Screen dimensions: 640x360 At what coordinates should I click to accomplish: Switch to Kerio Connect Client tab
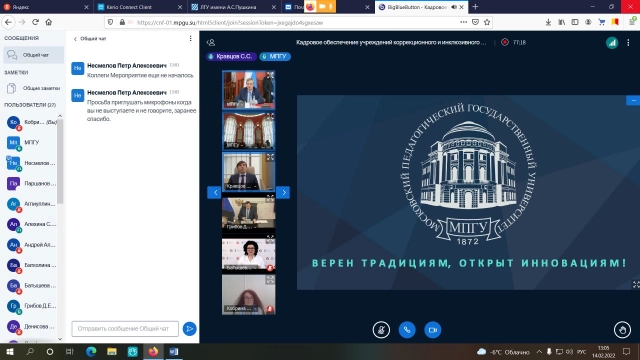140,7
